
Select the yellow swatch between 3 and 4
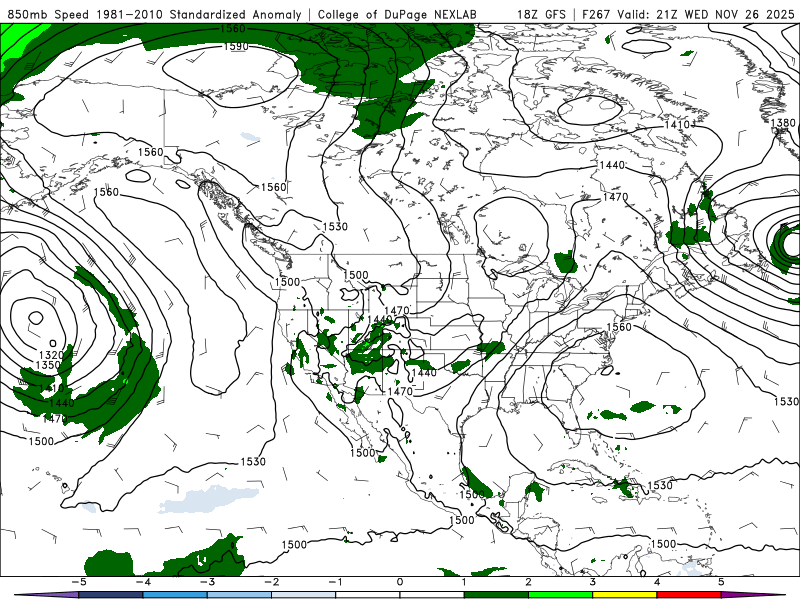tap(624, 595)
